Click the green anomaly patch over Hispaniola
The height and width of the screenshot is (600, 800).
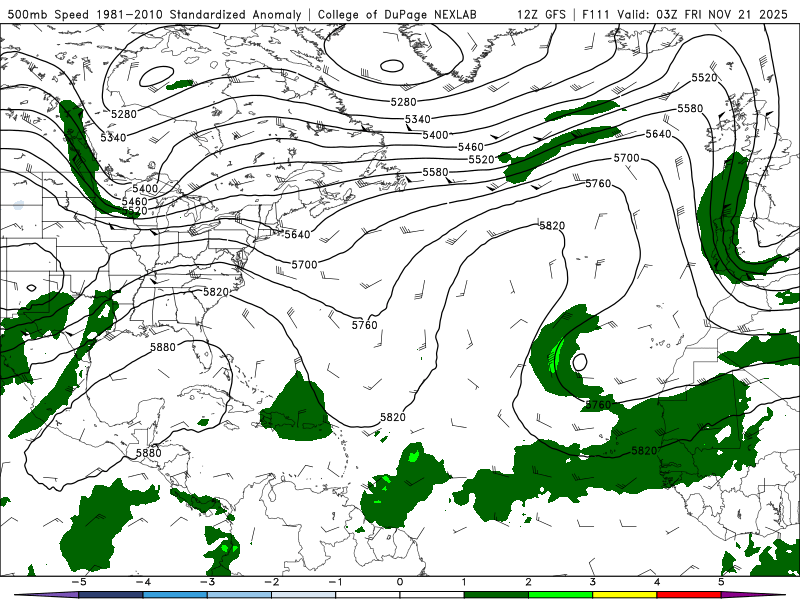pyautogui.click(x=297, y=408)
